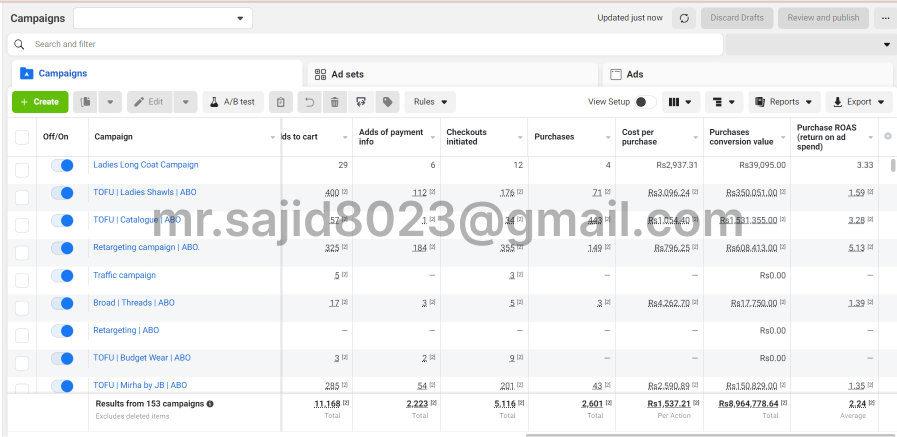Image resolution: width=897 pixels, height=437 pixels.
Task: Click the Search and filter field
Action: [365, 44]
